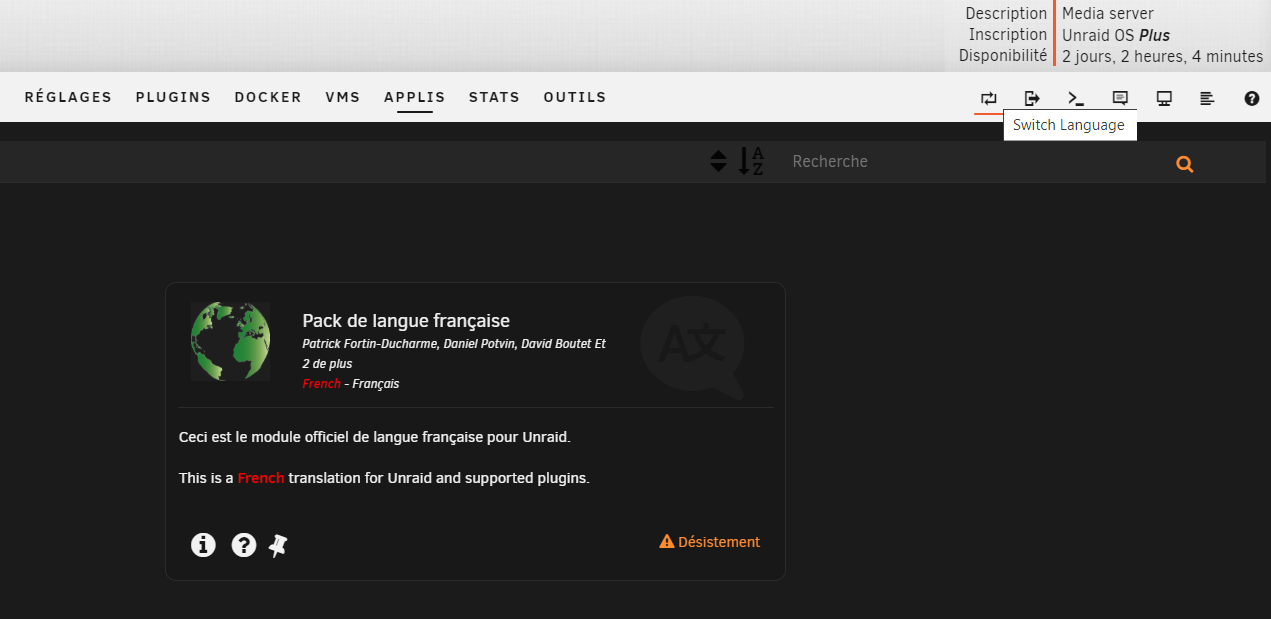Go to the PLUGINS tab
The image size is (1271, 619).
(173, 98)
